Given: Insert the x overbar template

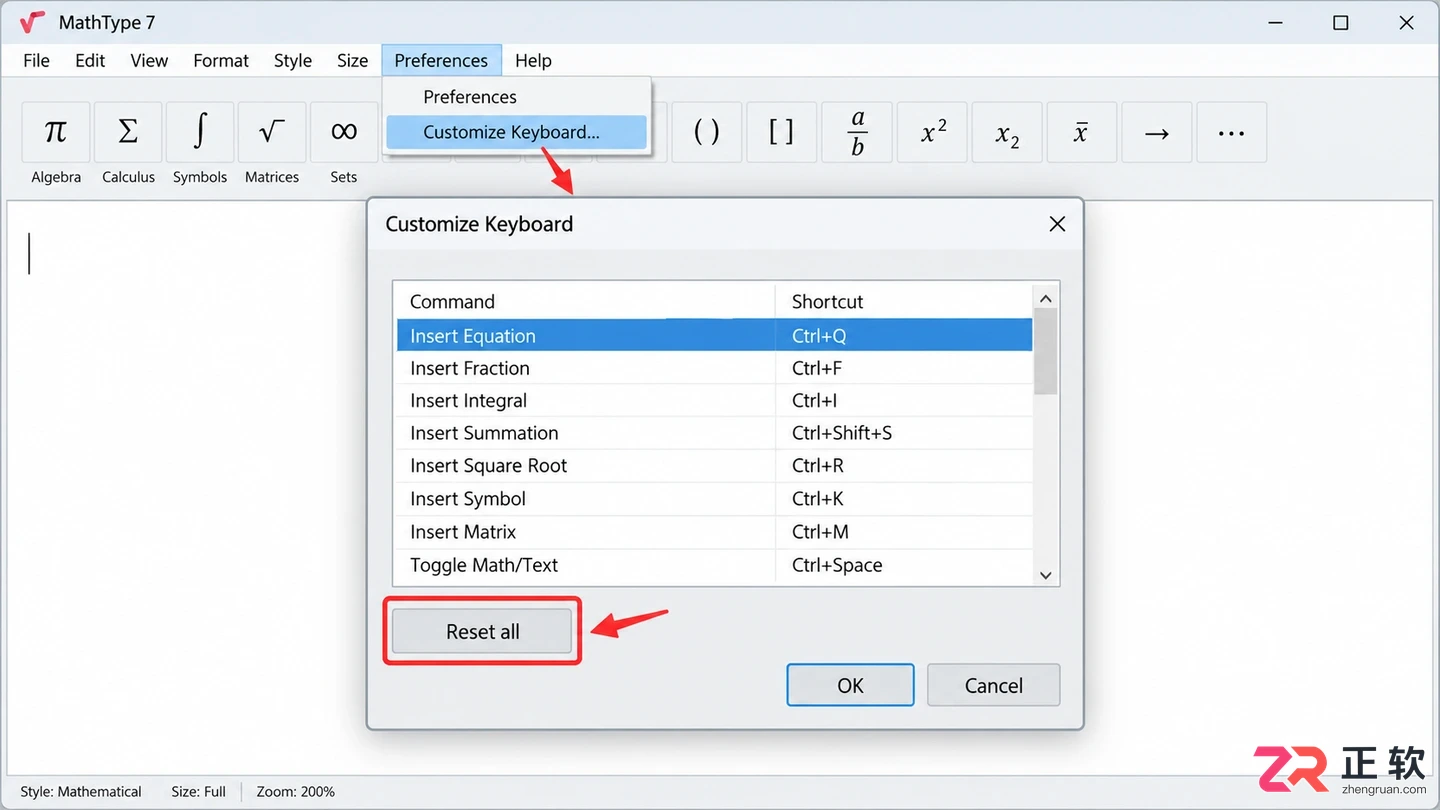Looking at the screenshot, I should click(1082, 132).
